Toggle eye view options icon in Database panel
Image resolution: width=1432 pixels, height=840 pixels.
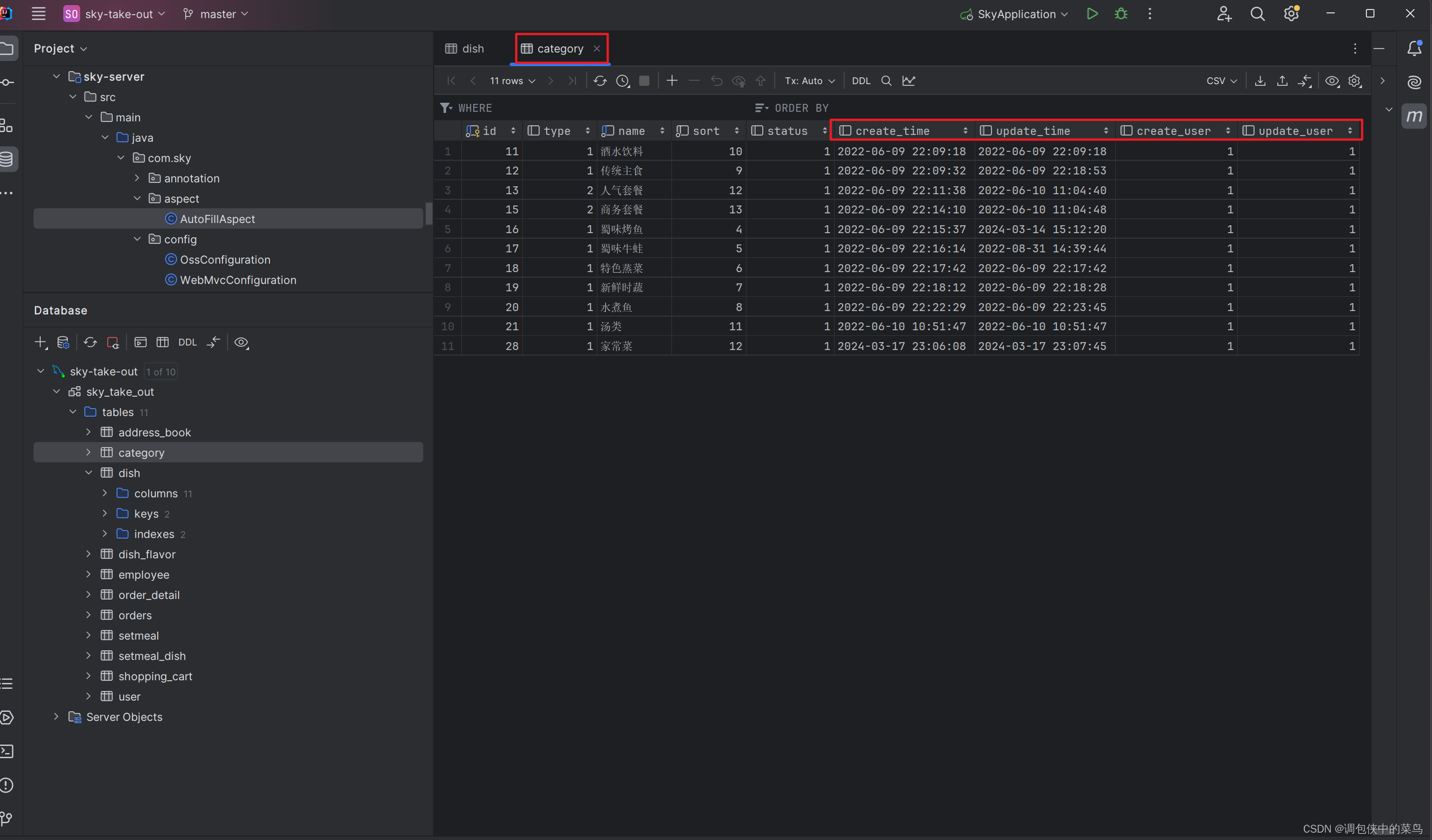tap(242, 343)
